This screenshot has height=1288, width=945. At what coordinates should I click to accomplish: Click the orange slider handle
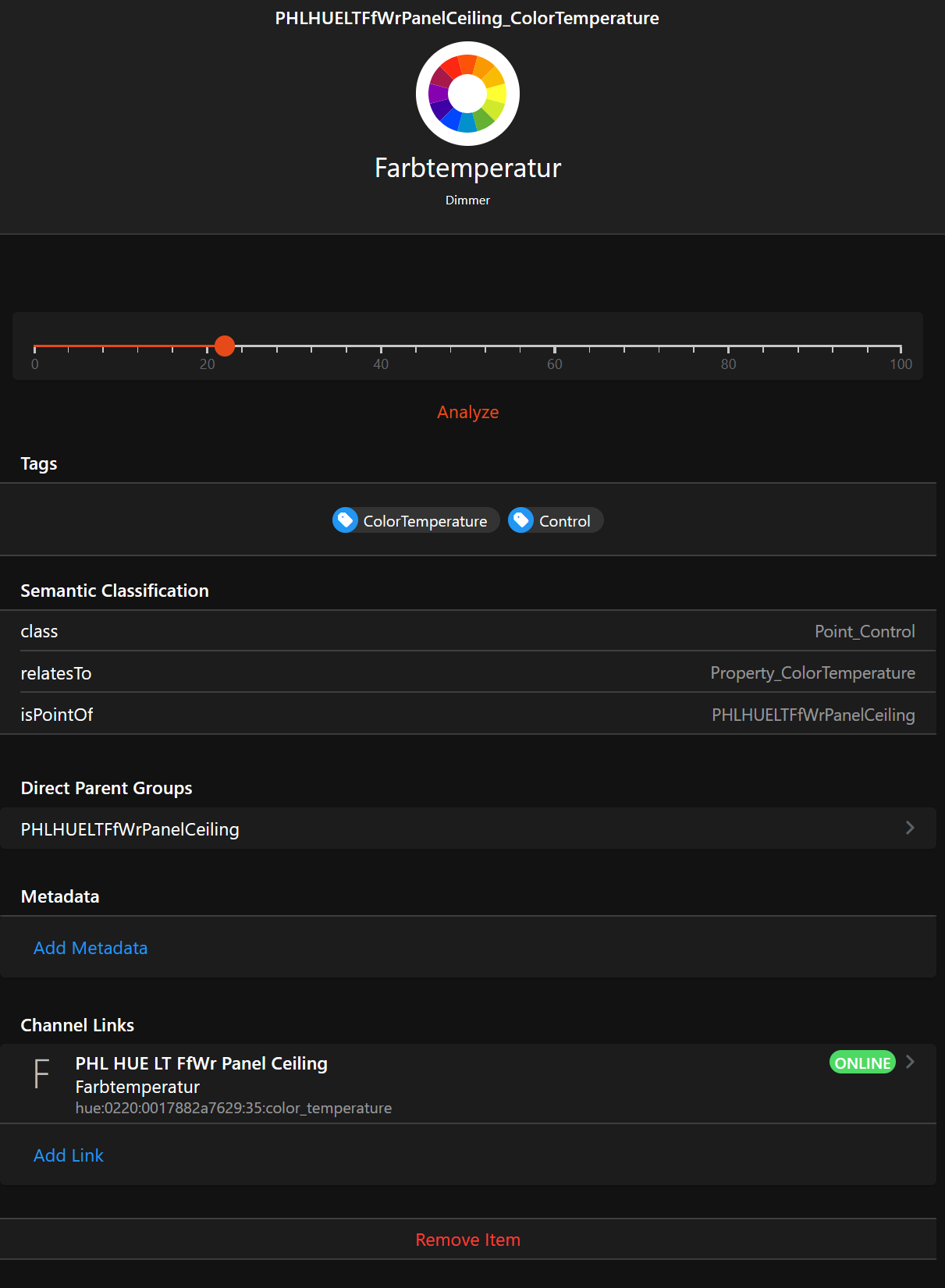[x=225, y=346]
